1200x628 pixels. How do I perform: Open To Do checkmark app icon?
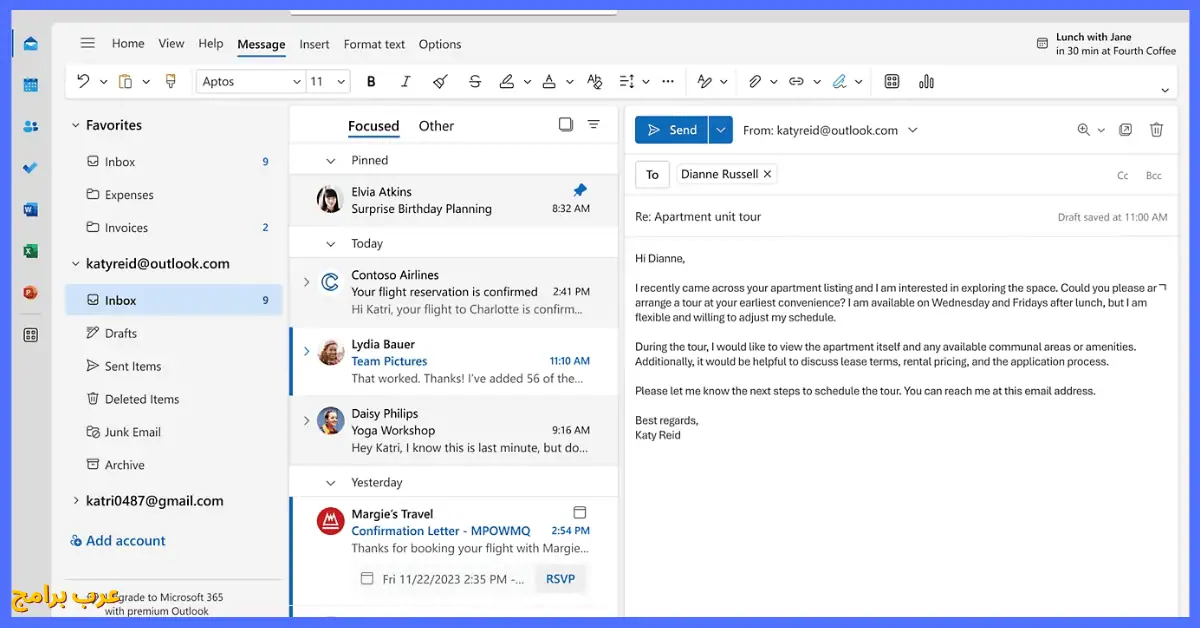31,168
